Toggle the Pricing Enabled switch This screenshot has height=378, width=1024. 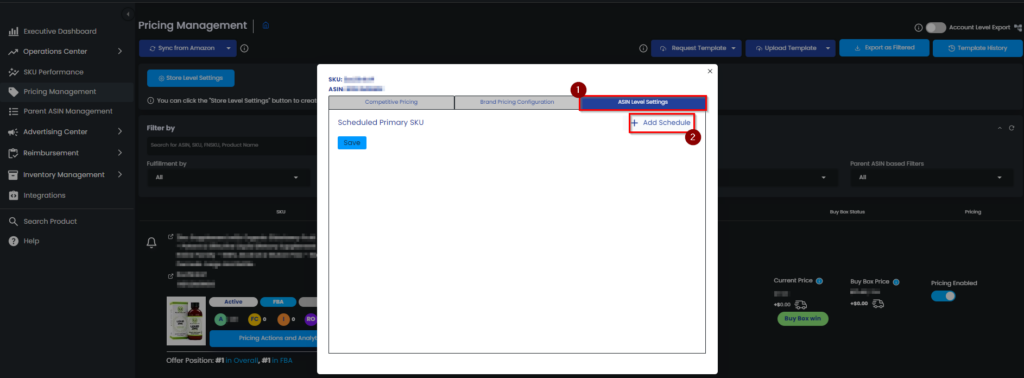[944, 296]
